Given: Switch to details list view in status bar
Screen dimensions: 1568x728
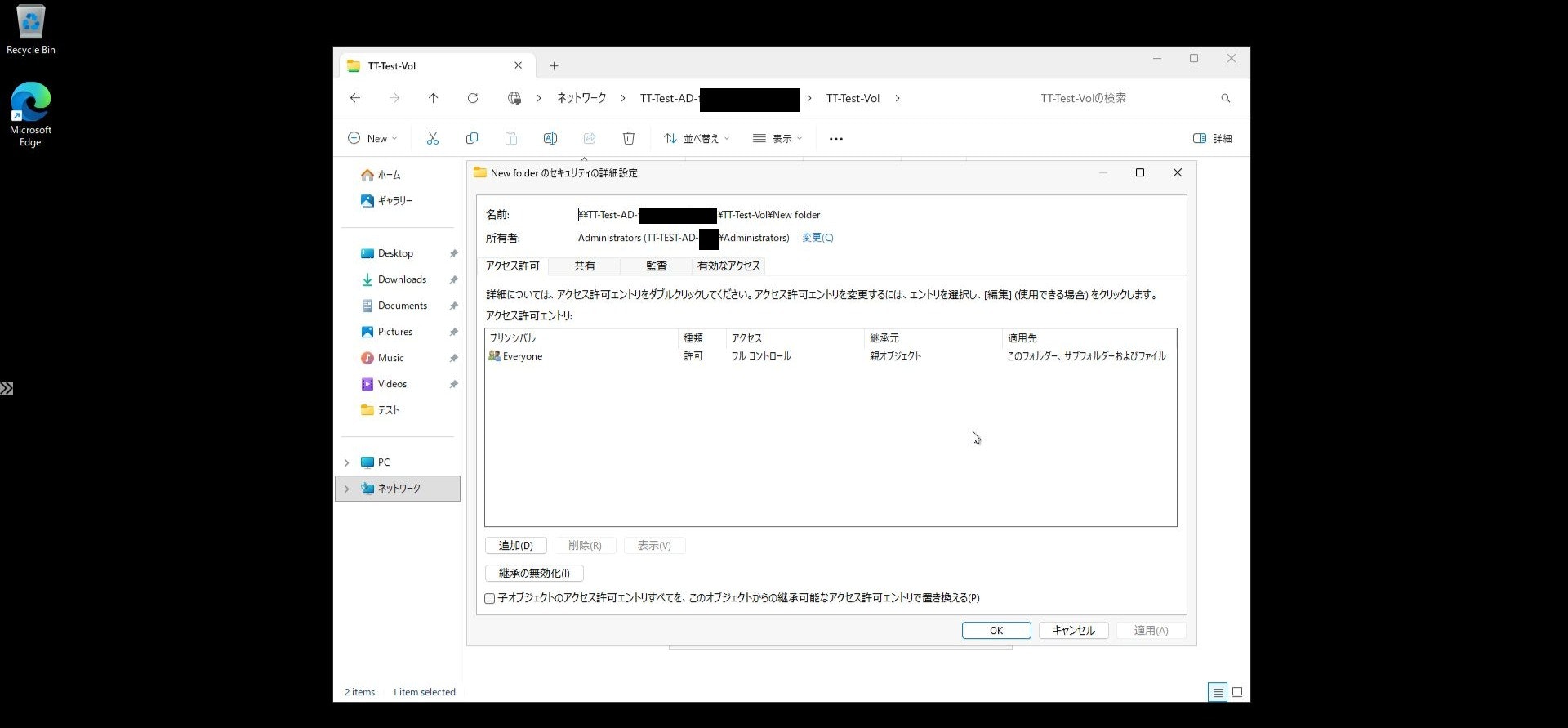Looking at the screenshot, I should pos(1218,692).
